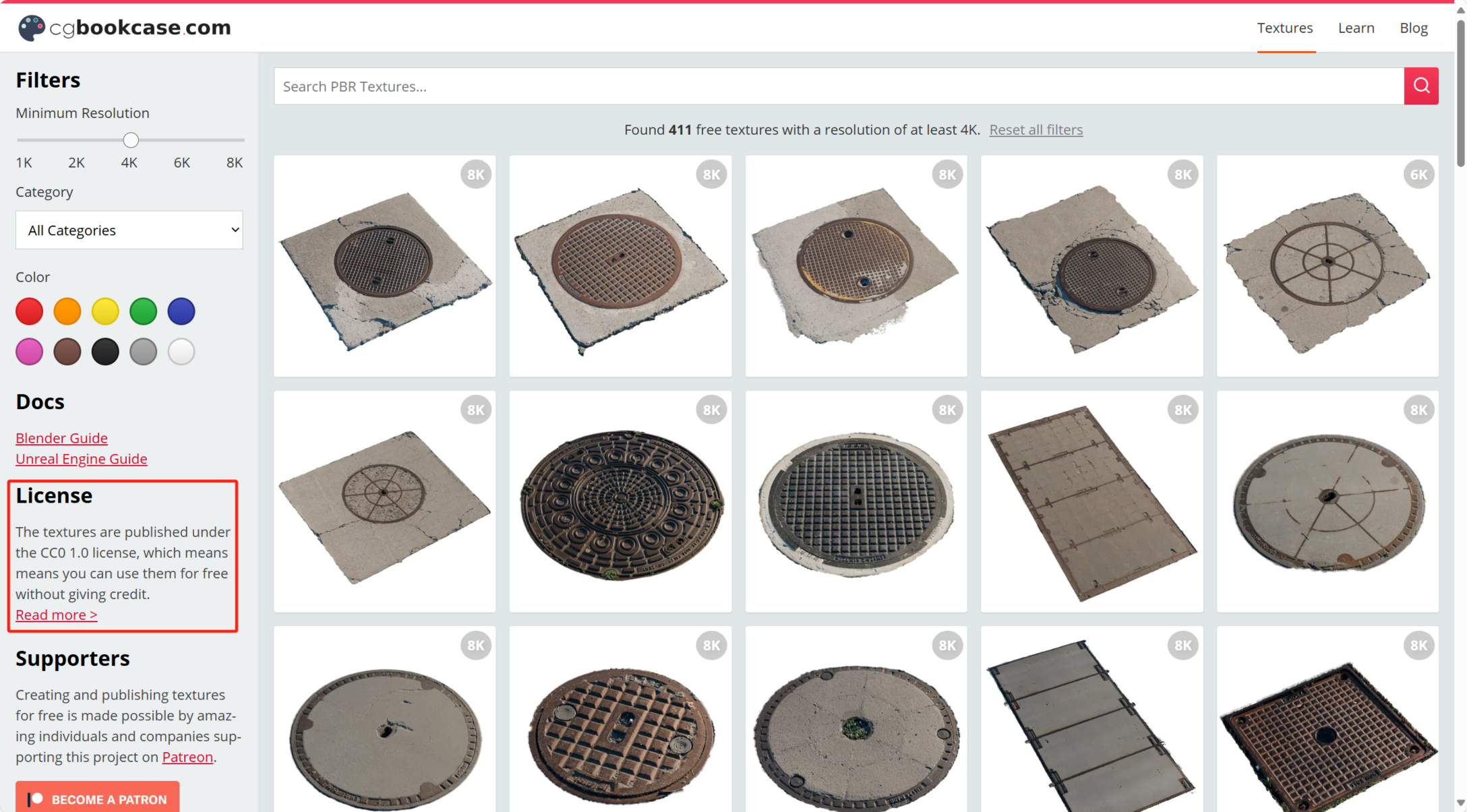
Task: Click the 8K badge on the first manhole texture
Action: click(476, 175)
